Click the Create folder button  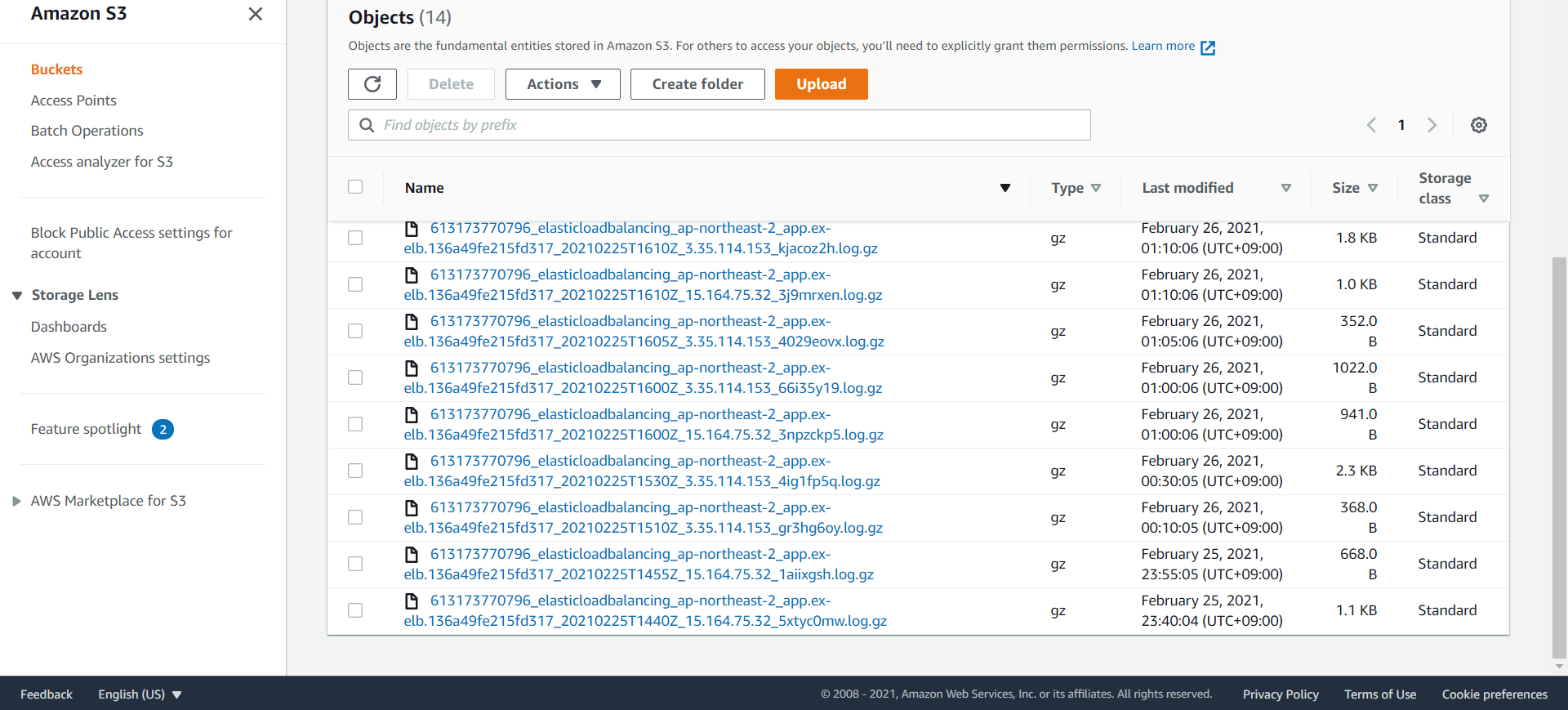pos(697,84)
